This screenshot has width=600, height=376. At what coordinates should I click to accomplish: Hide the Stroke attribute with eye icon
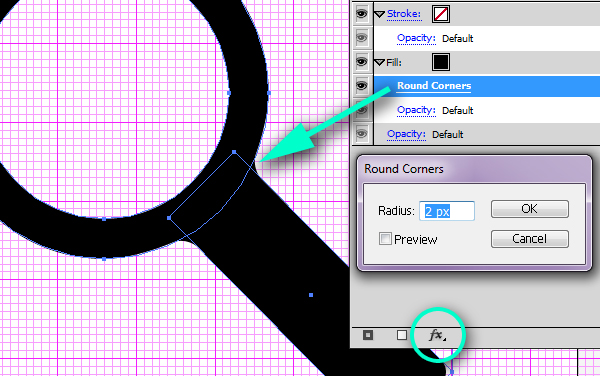tap(362, 14)
